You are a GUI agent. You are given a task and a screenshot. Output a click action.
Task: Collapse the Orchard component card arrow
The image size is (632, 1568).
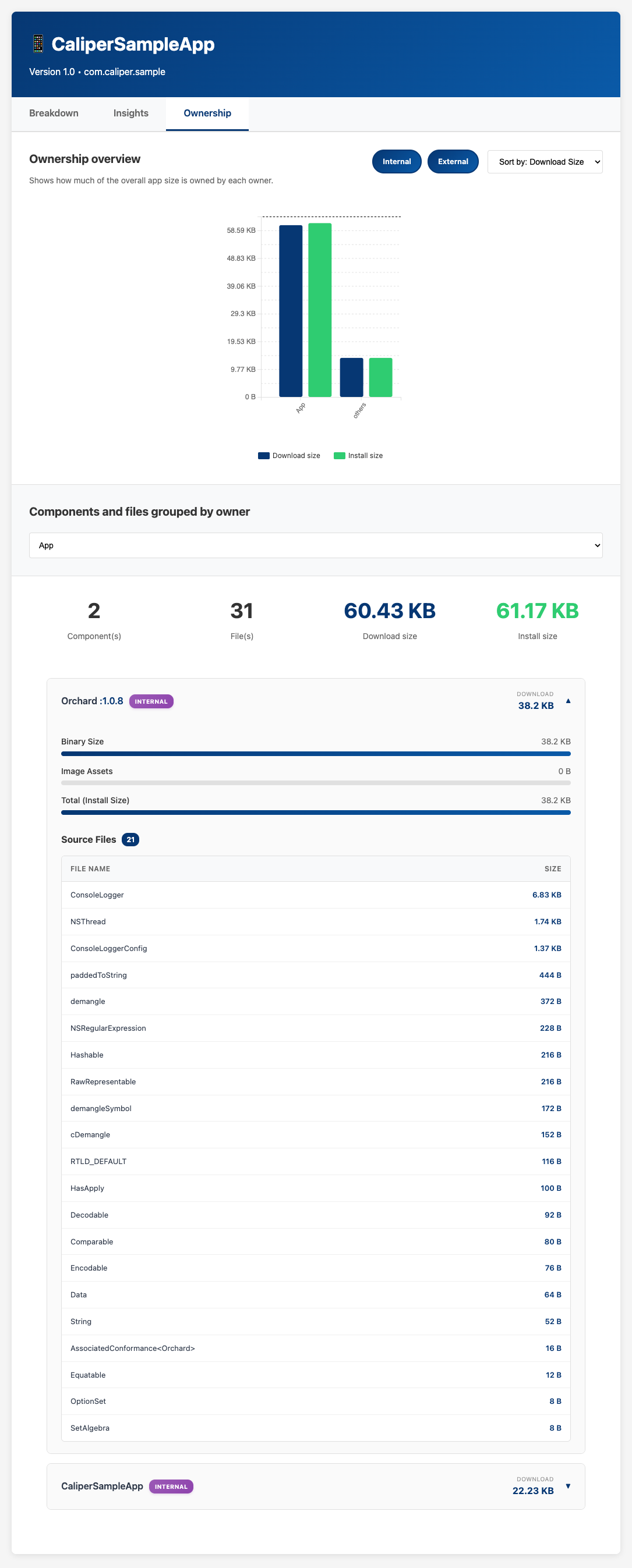click(x=568, y=701)
